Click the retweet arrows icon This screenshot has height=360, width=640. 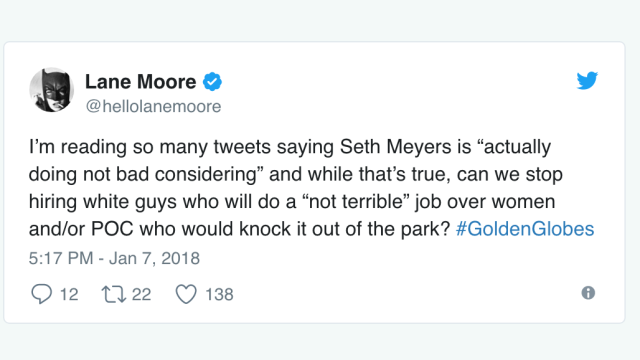click(x=114, y=294)
